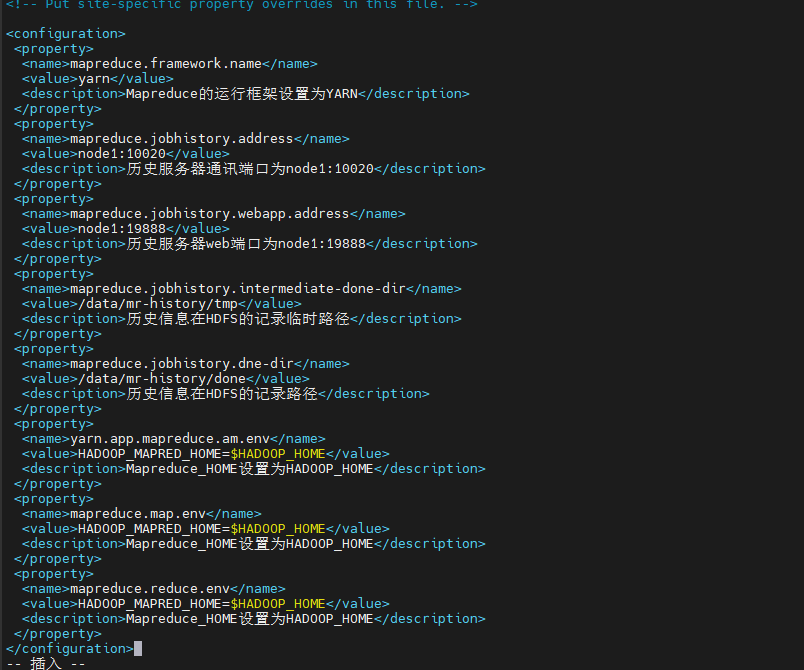Image resolution: width=804 pixels, height=670 pixels.
Task: Click the block cursor after </configuration>
Action: (138, 648)
